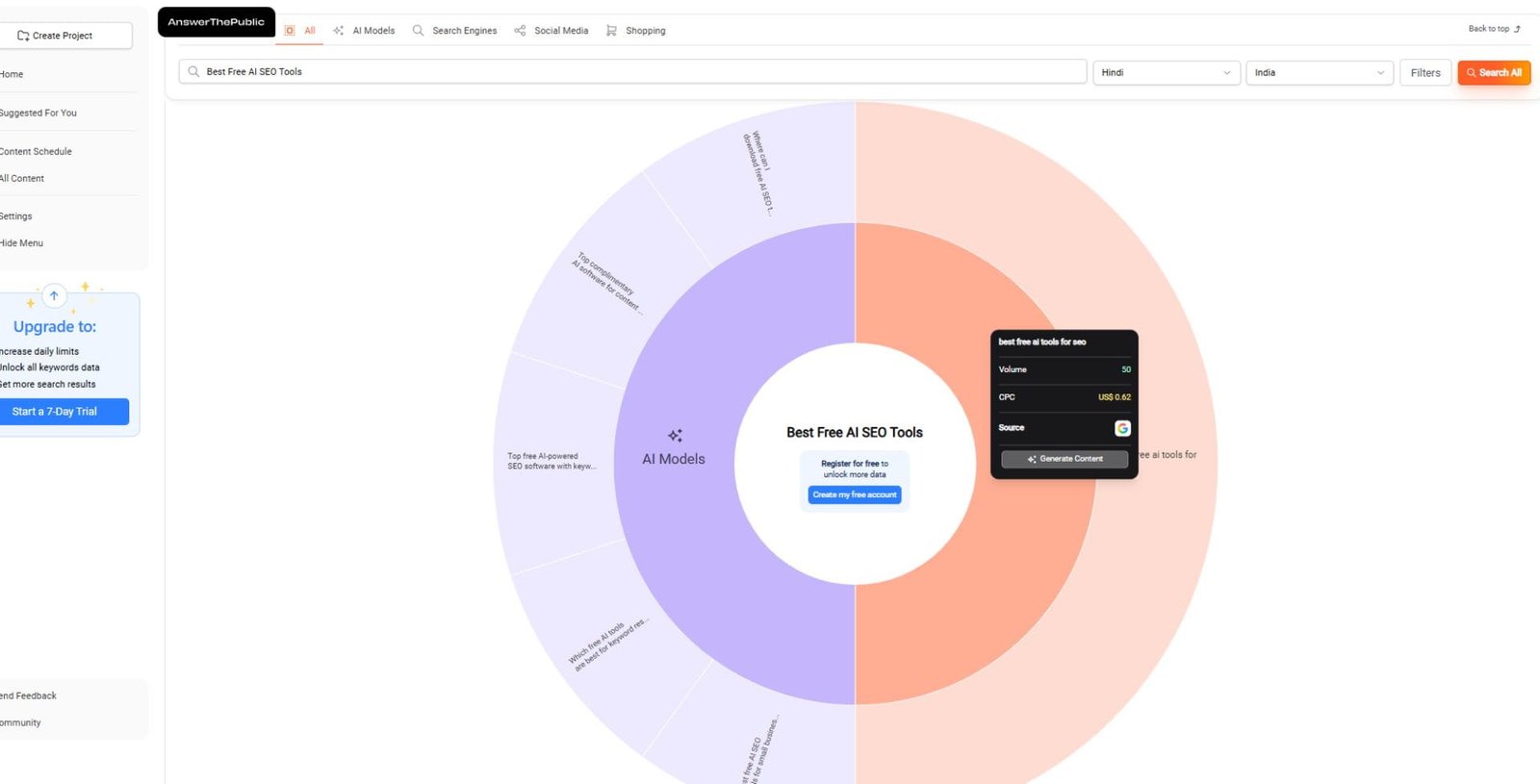
Task: Click the upward arrow icon on the Upgrade card
Action: click(54, 295)
